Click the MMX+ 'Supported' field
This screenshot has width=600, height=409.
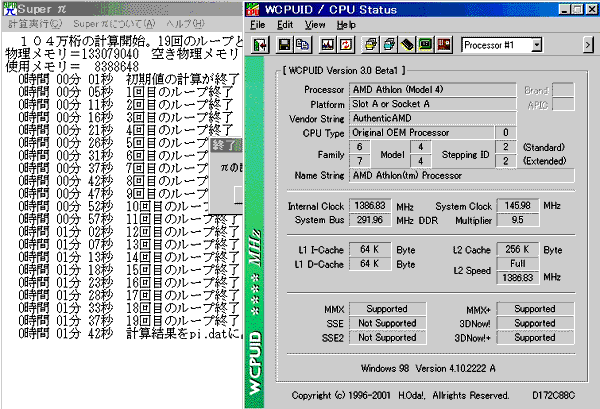tap(535, 309)
